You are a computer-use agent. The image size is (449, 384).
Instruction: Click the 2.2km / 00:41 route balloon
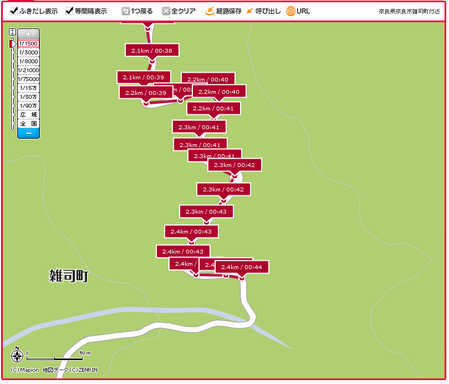pyautogui.click(x=213, y=108)
